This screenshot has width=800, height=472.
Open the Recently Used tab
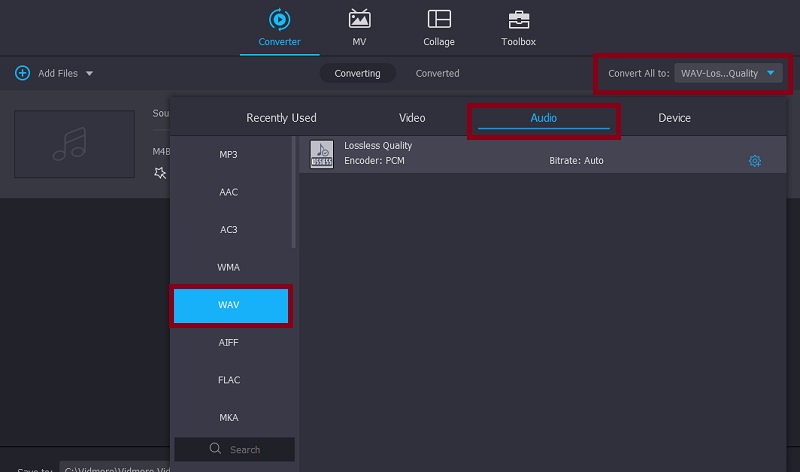(281, 118)
